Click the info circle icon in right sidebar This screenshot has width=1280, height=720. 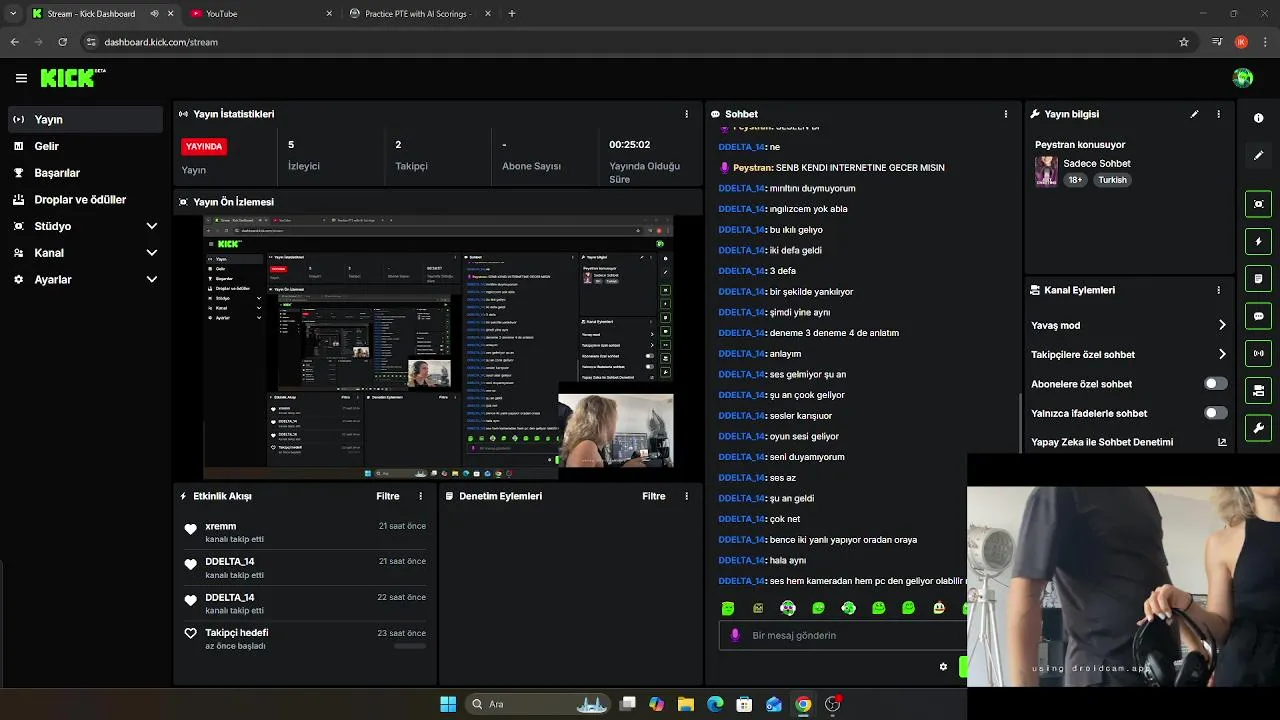coord(1258,118)
